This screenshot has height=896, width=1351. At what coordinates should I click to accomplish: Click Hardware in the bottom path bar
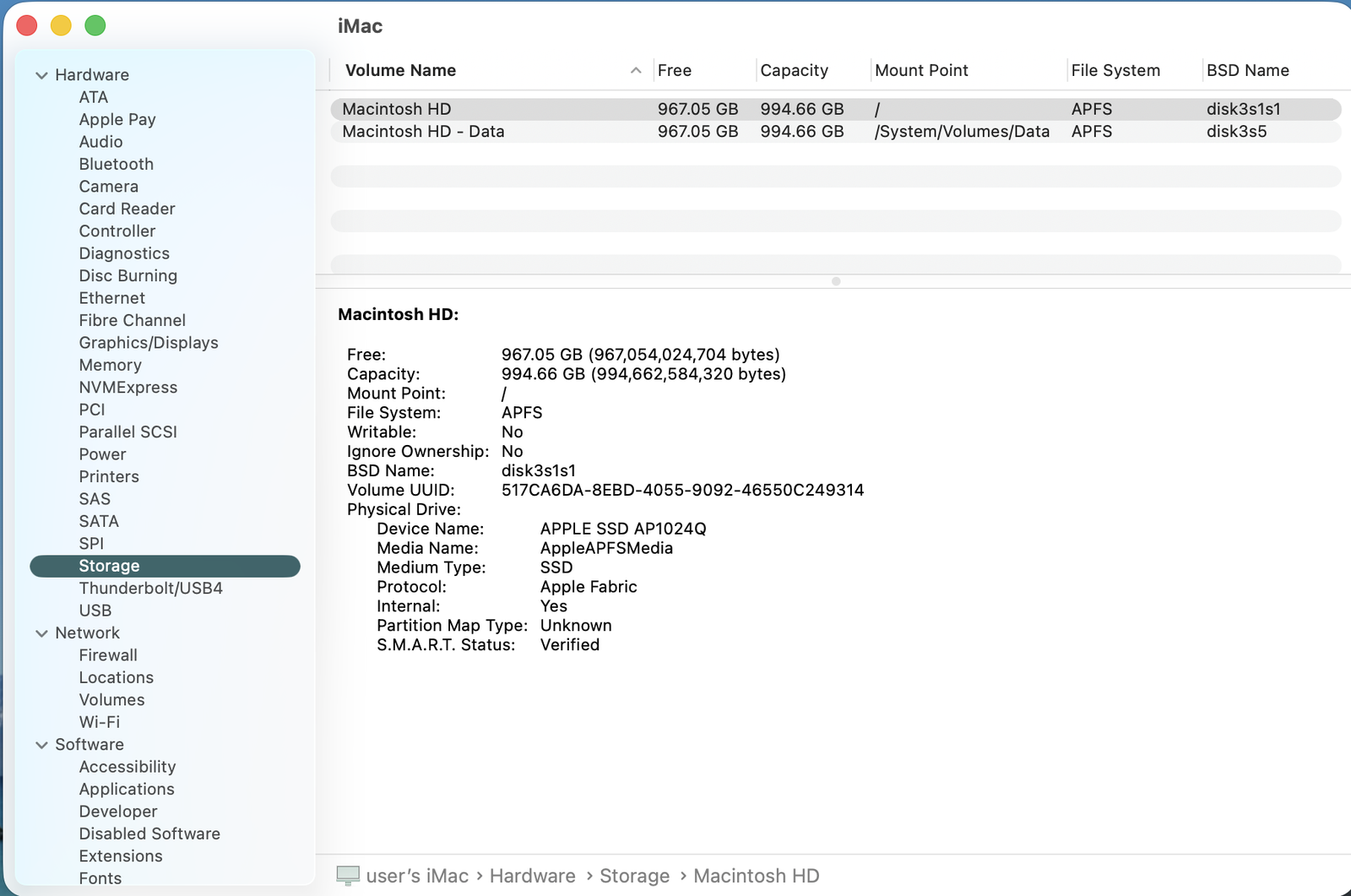coord(532,877)
